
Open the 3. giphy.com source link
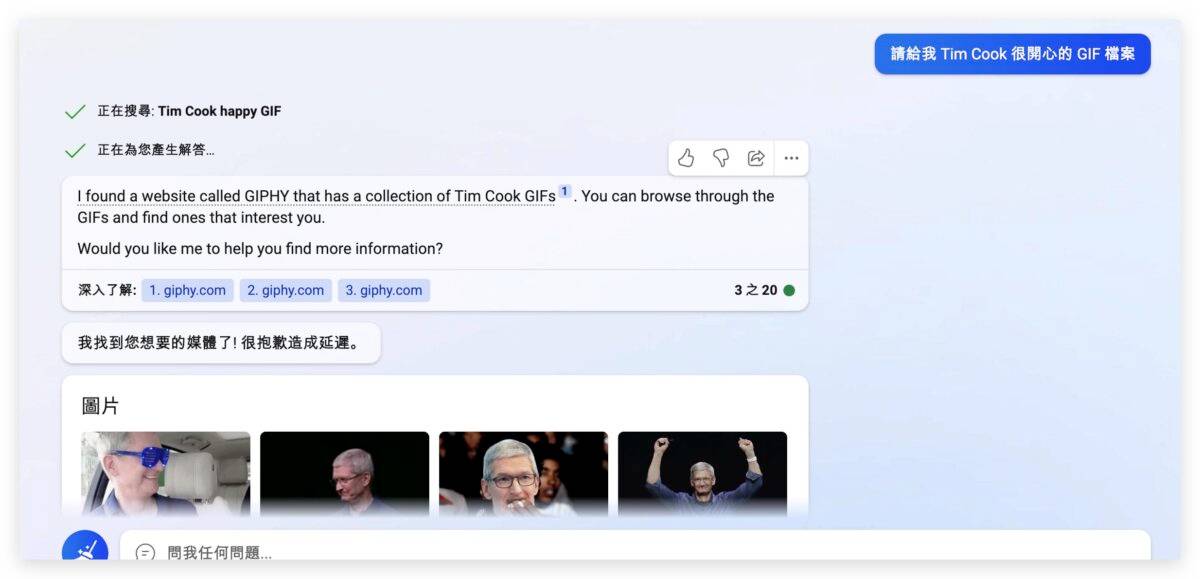[x=384, y=290]
